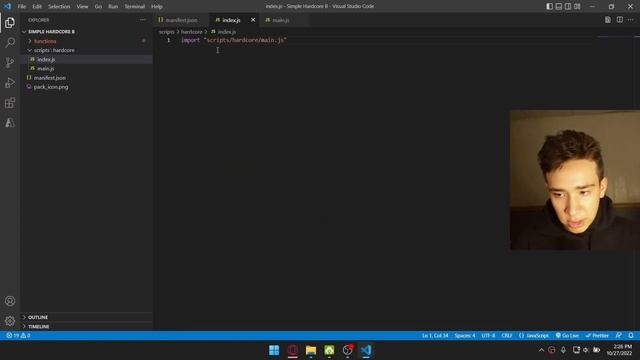Open the Help menu

(x=157, y=7)
